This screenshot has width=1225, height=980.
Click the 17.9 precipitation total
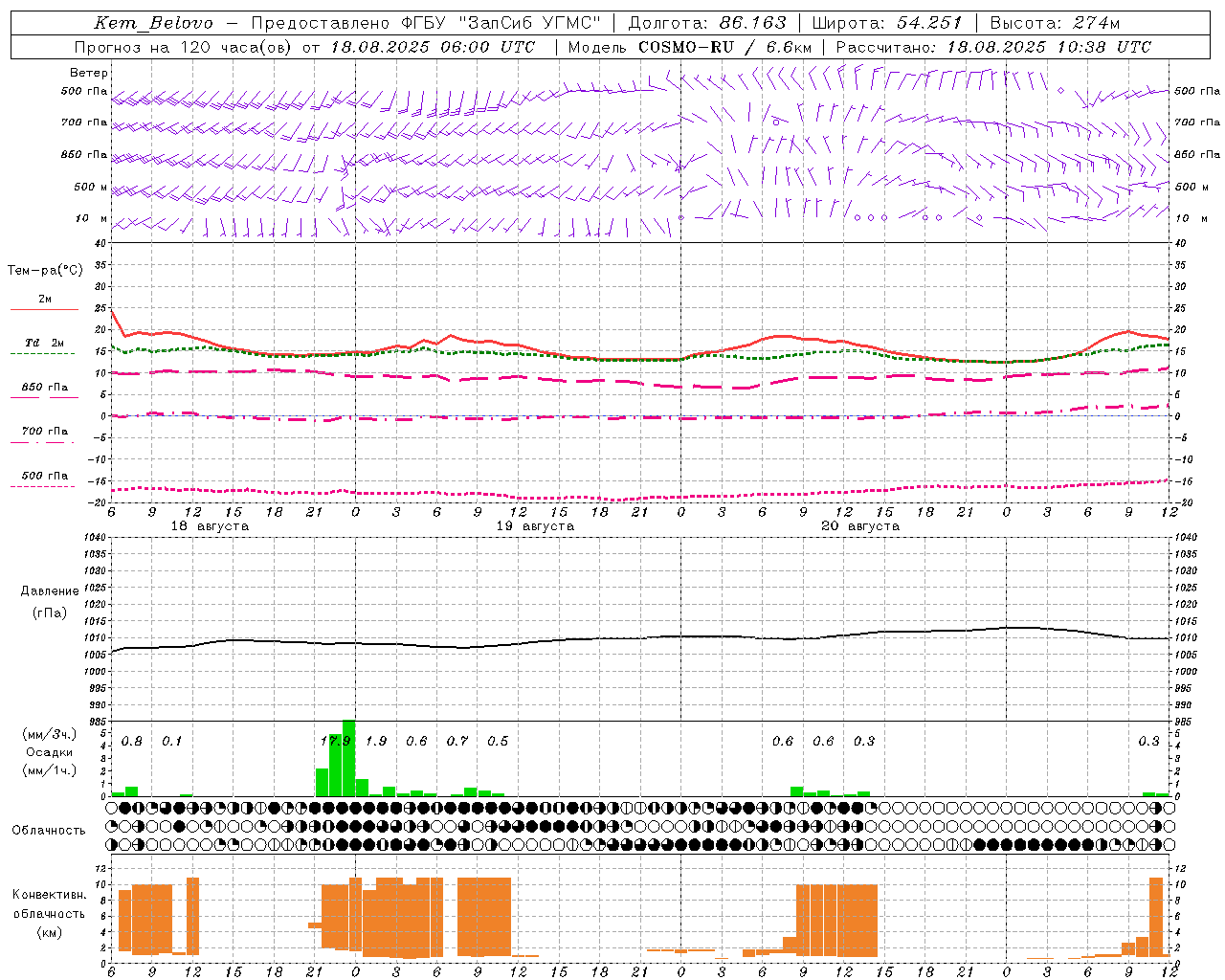point(336,741)
